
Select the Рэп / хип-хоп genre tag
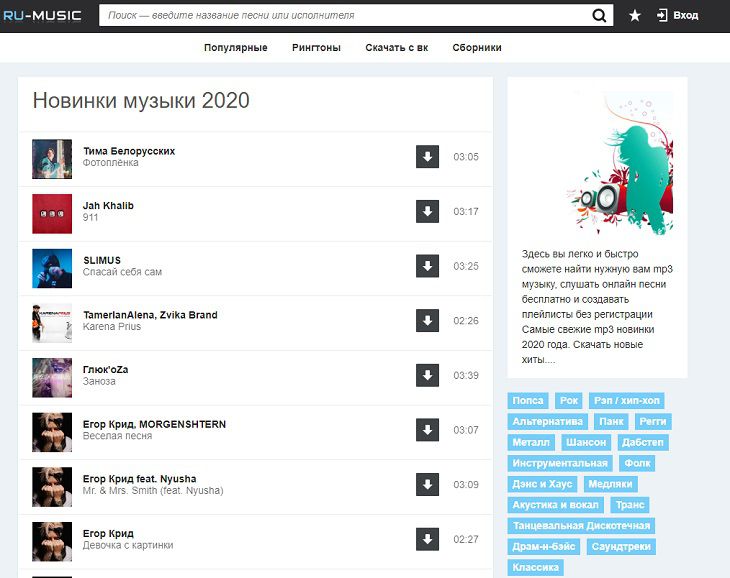coord(626,401)
